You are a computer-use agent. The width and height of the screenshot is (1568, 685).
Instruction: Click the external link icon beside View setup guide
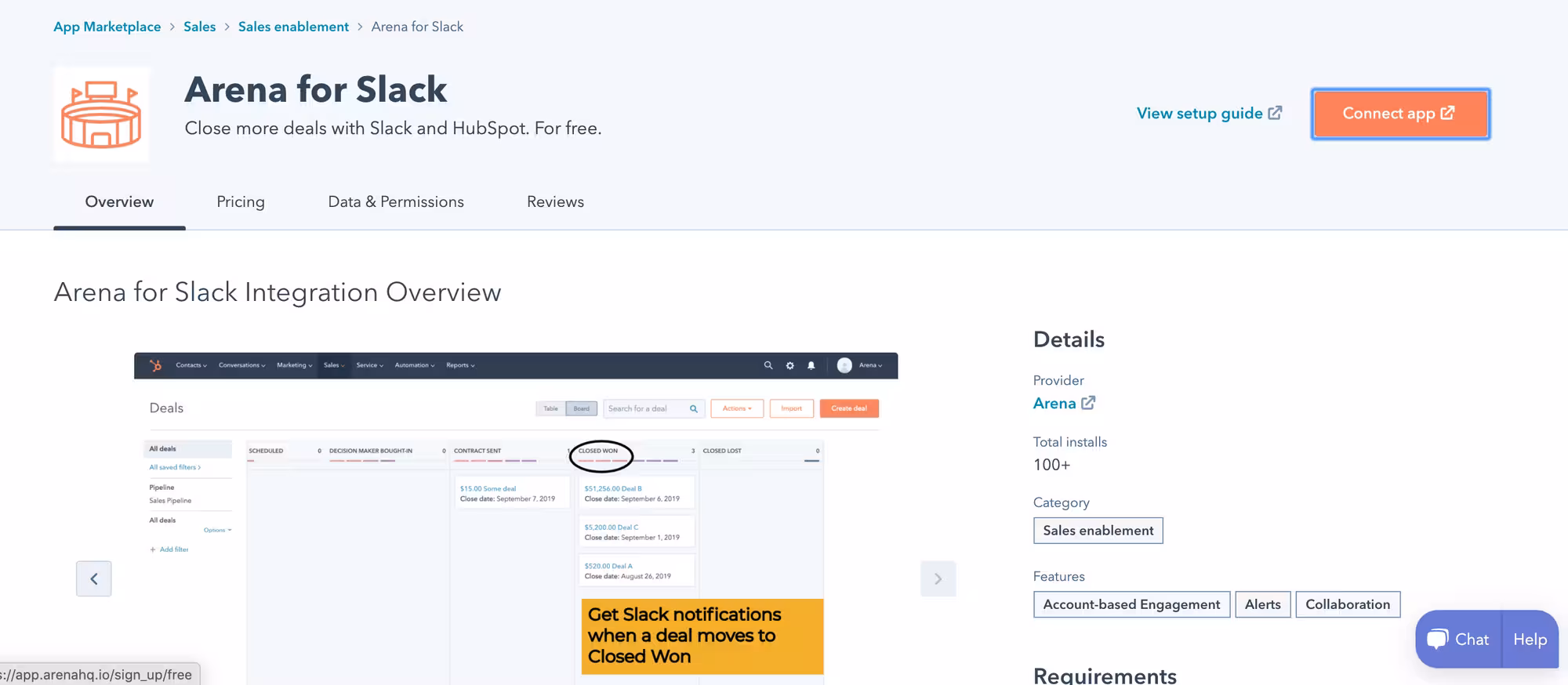click(1276, 113)
